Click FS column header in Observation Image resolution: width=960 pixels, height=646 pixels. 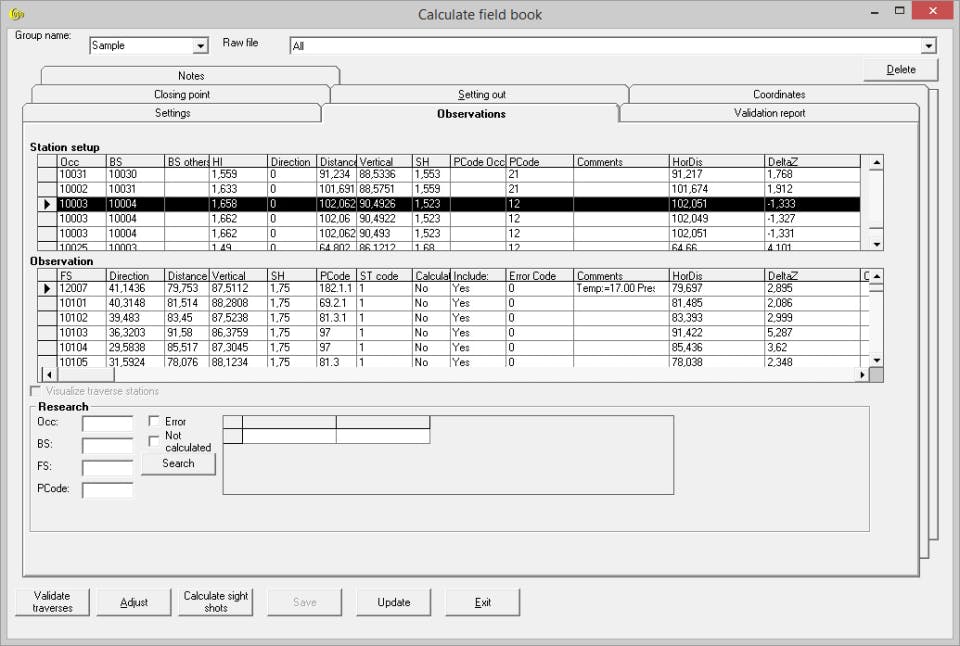click(82, 276)
